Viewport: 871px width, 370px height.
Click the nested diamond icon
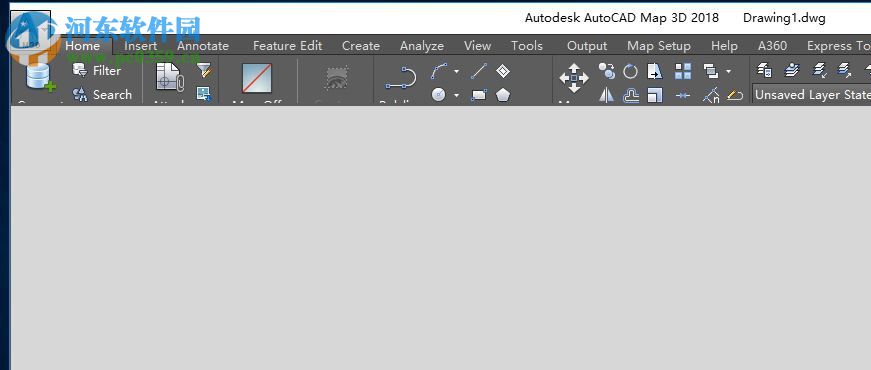point(503,71)
